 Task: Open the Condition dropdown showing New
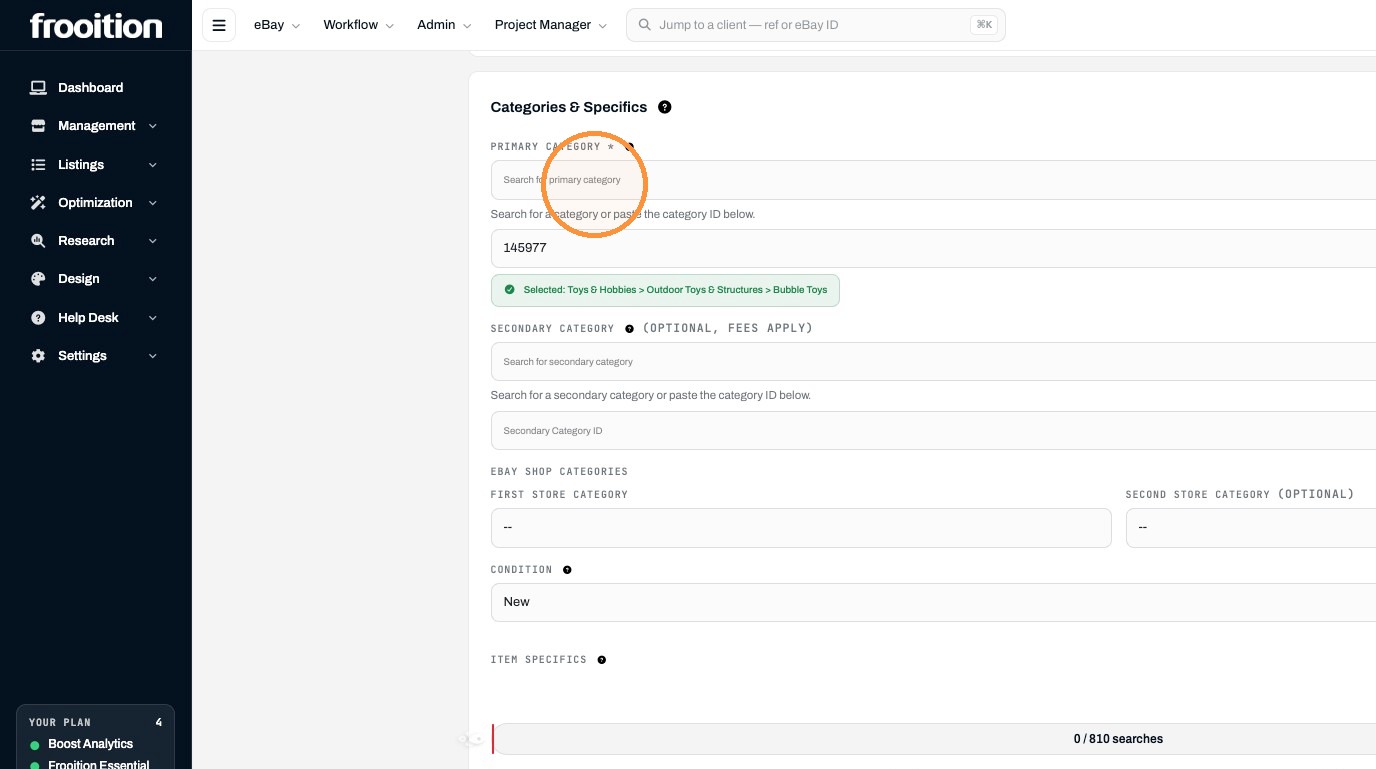coord(933,602)
